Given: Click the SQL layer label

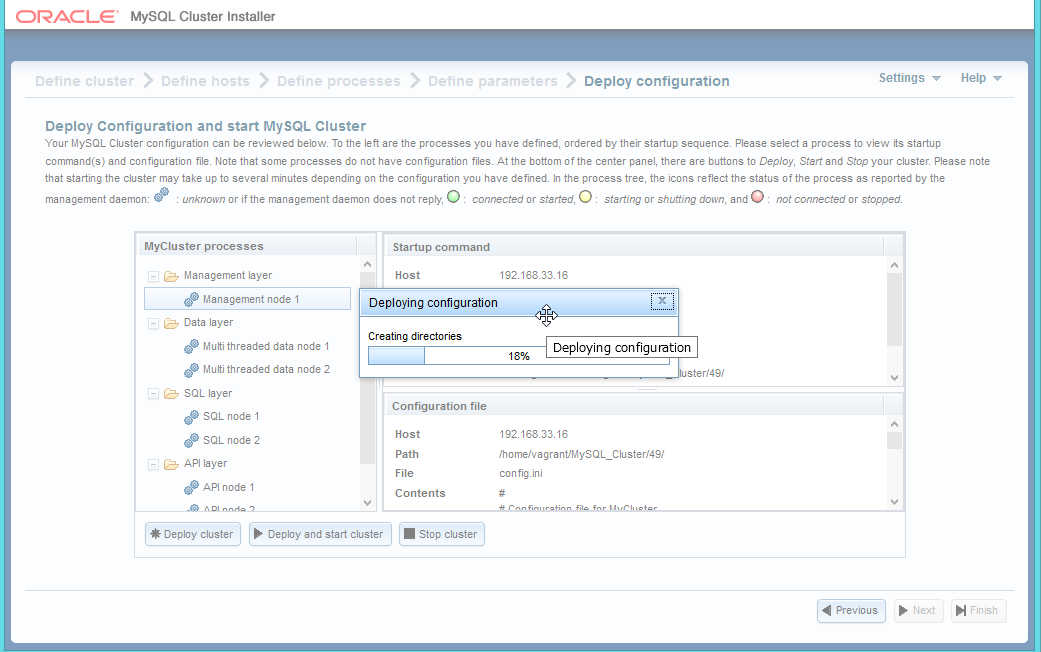Looking at the screenshot, I should coord(208,394).
